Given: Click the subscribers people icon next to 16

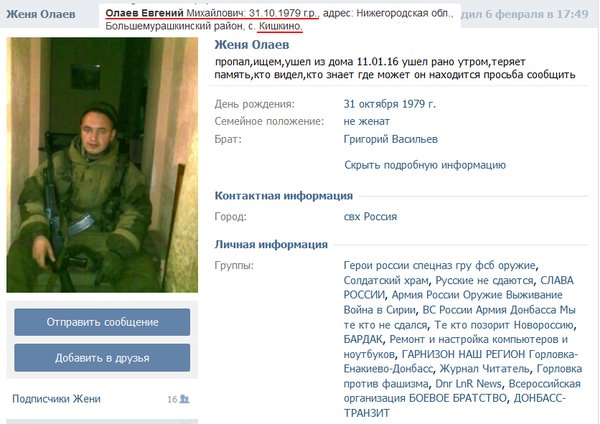Looking at the screenshot, I should click(184, 399).
